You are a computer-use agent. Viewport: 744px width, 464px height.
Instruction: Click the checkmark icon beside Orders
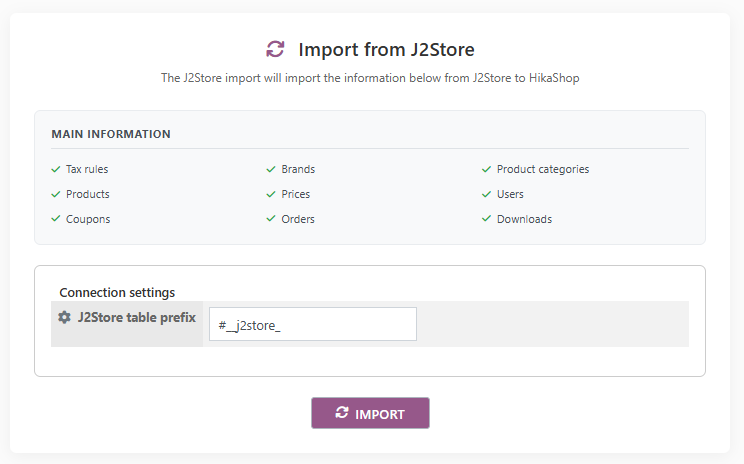[x=271, y=219]
